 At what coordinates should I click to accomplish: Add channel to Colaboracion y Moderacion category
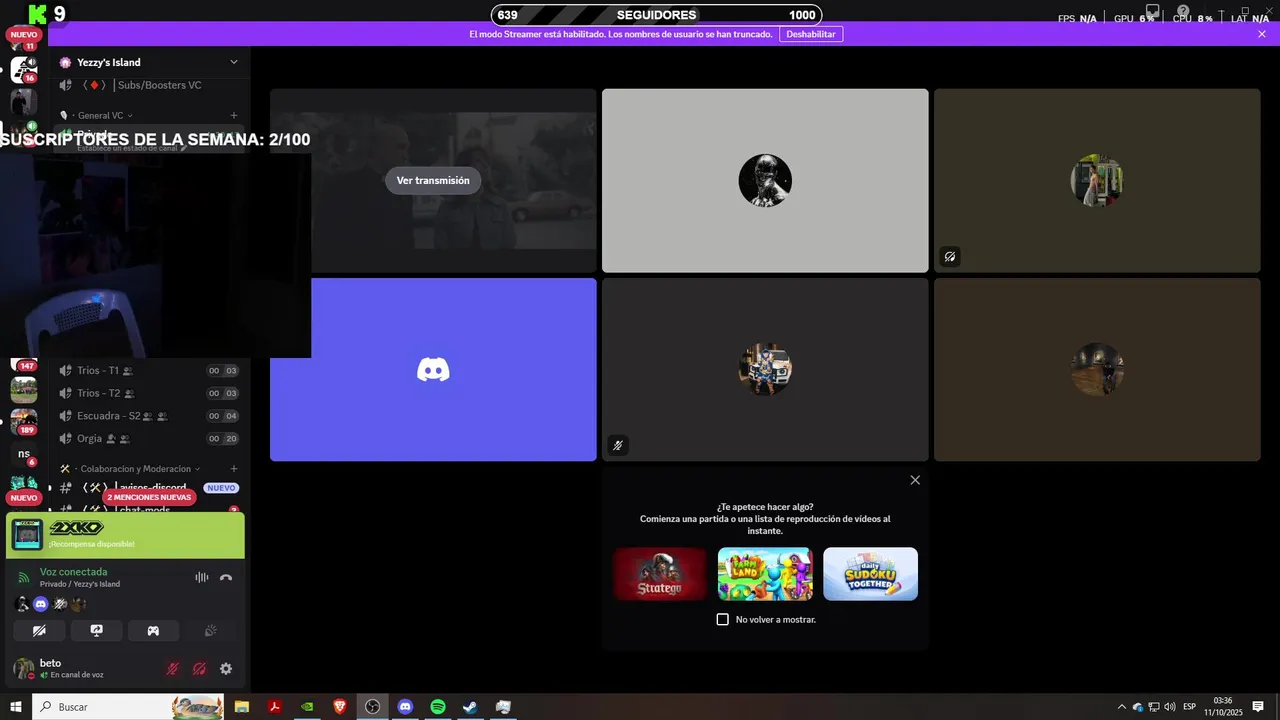(234, 468)
